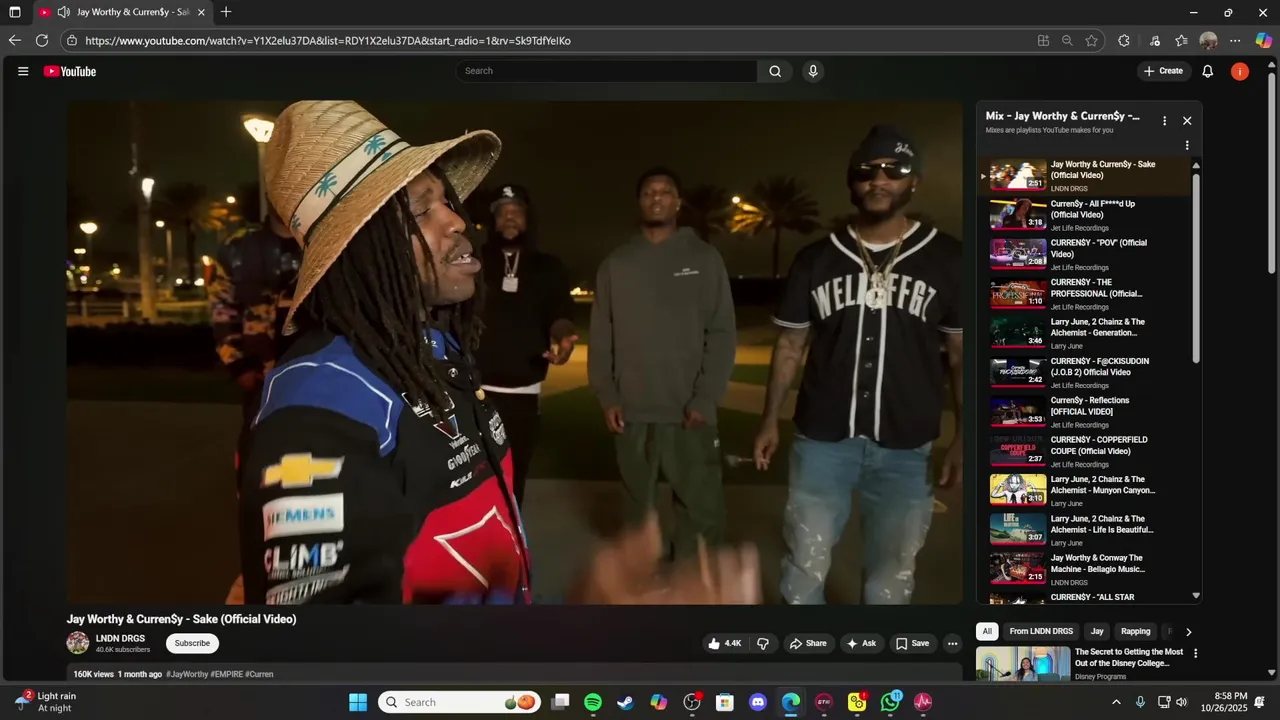This screenshot has height=720, width=1280.
Task: Show more filter chips with the right arrow
Action: pos(1188,632)
